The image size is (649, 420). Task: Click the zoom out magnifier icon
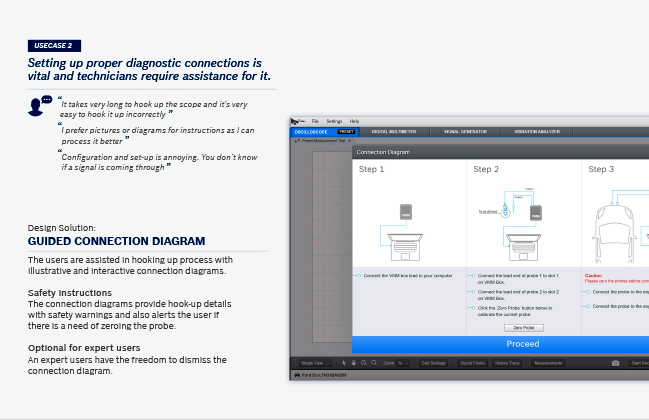click(372, 363)
